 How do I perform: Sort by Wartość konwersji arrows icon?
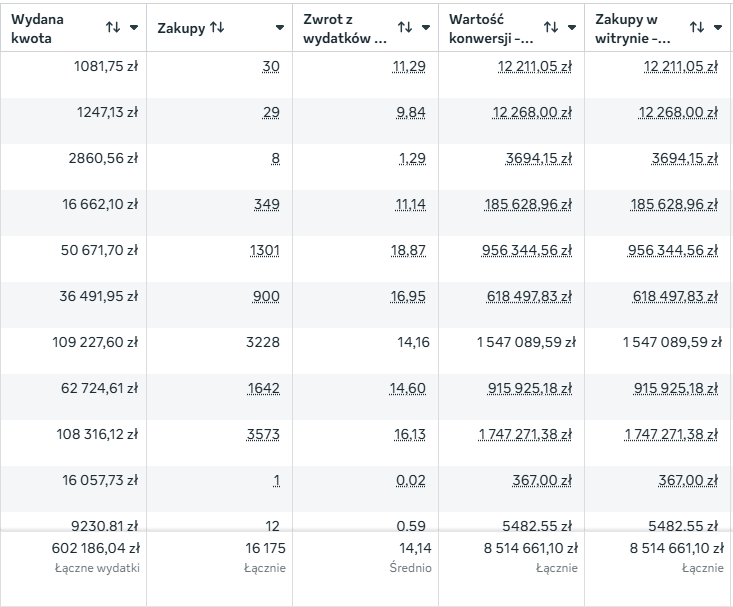(551, 27)
